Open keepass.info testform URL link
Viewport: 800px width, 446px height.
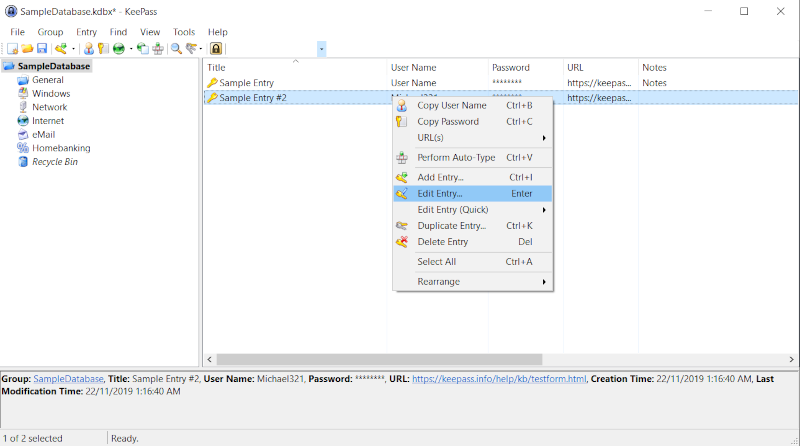(499, 379)
